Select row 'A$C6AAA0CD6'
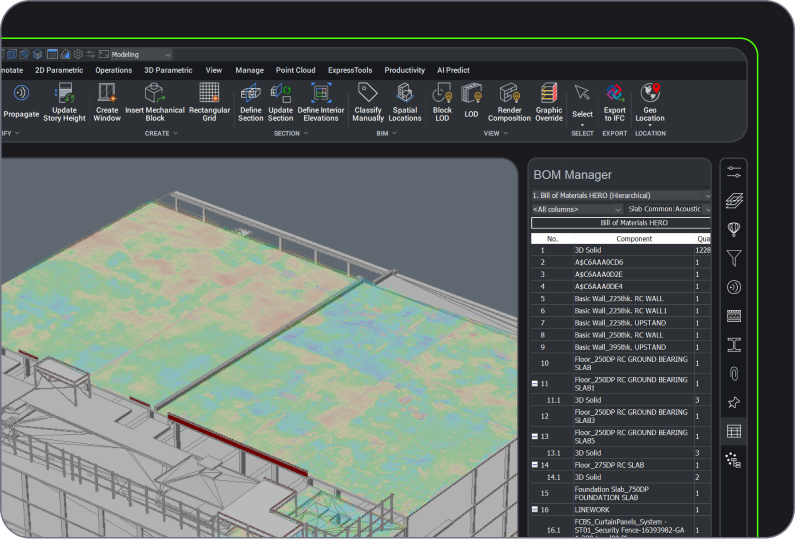 click(621, 262)
